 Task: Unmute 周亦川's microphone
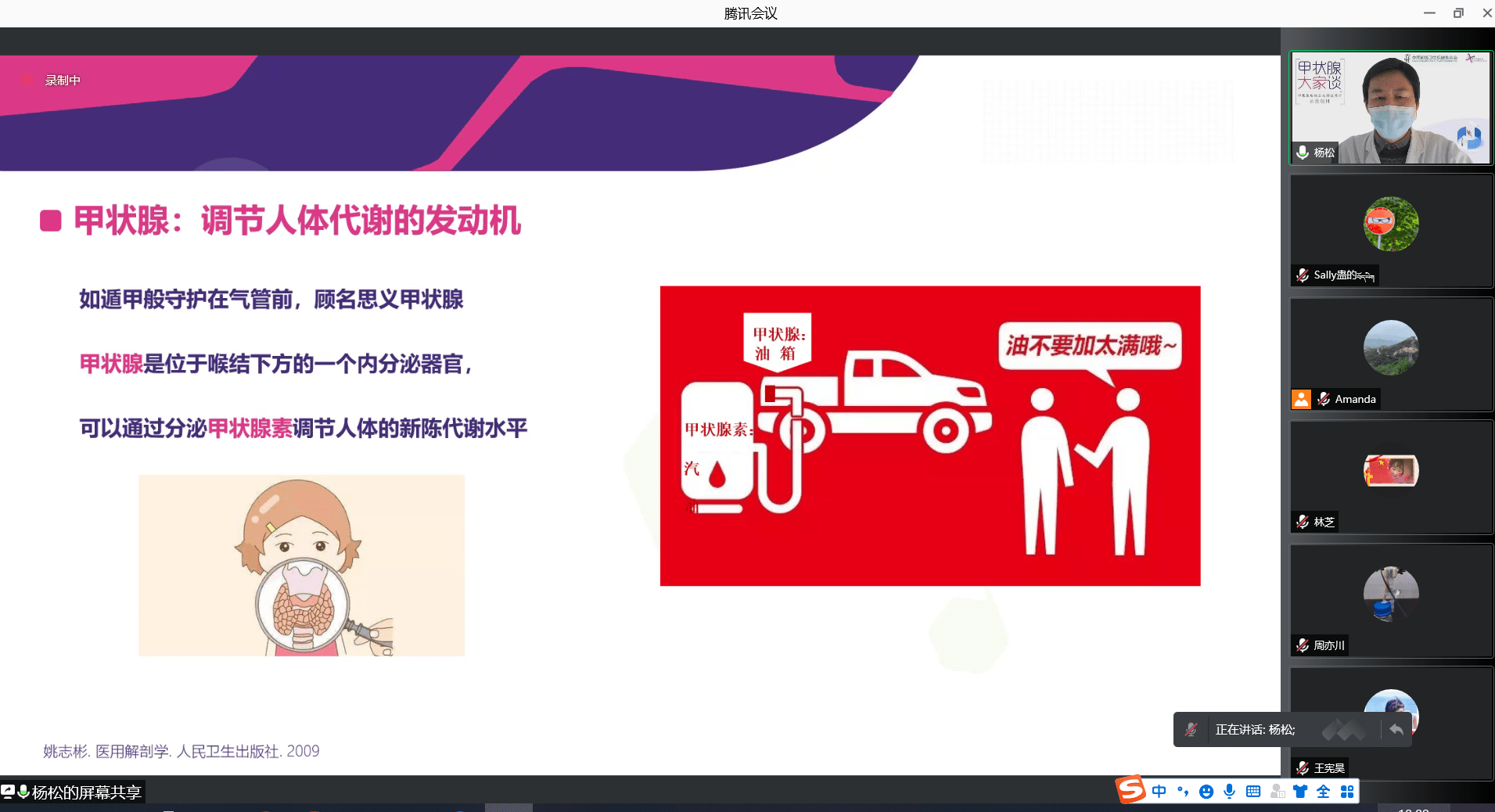(1302, 645)
